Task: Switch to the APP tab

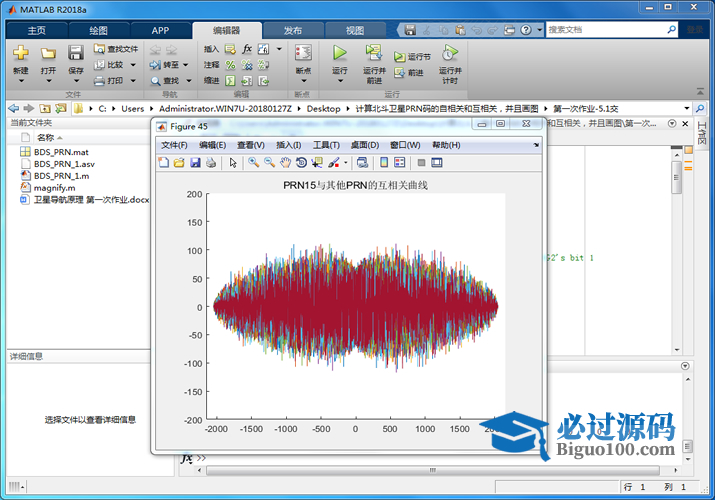Action: pos(161,31)
